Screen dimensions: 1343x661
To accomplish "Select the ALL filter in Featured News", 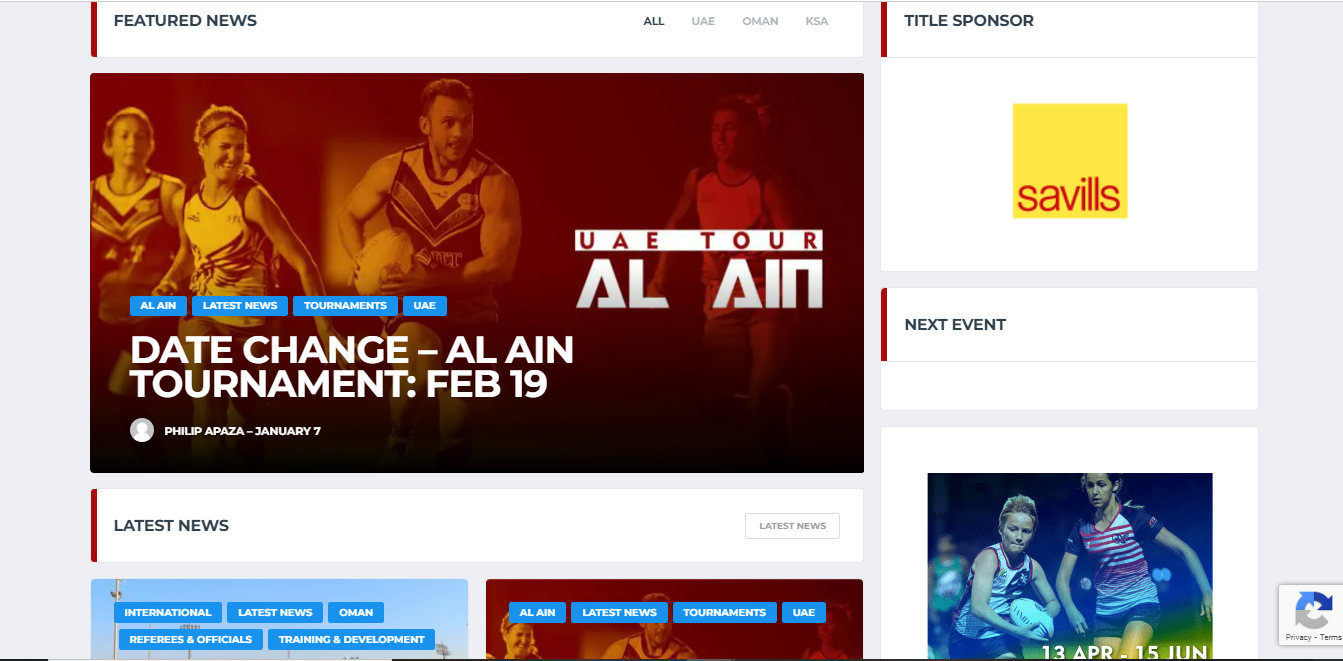I will (653, 21).
